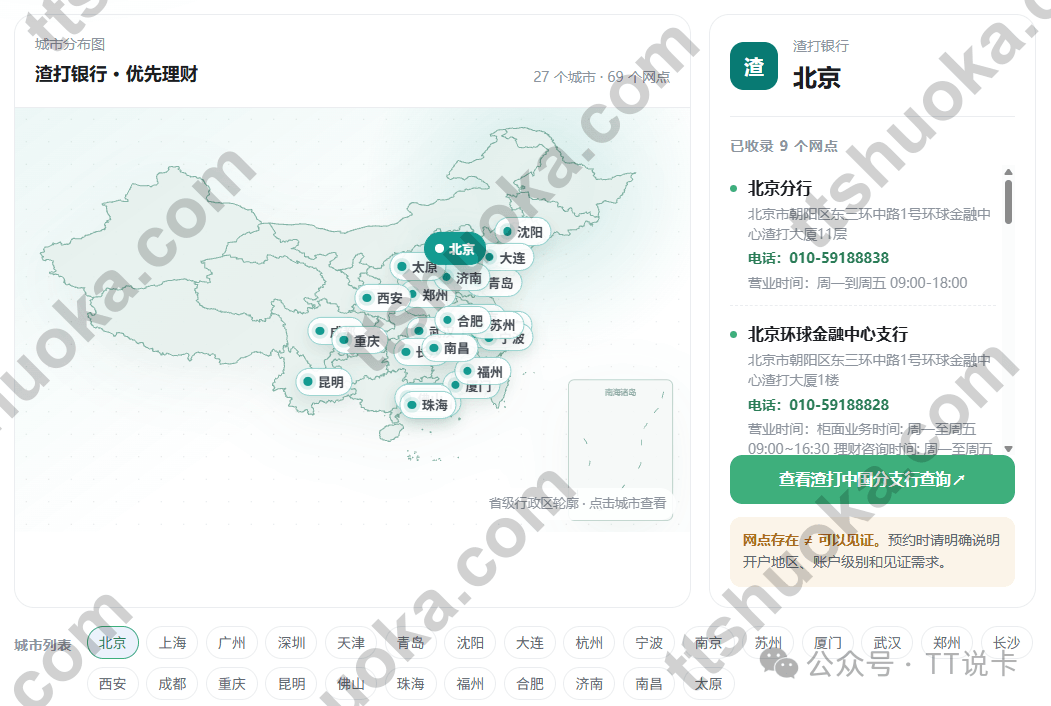Screen dimensions: 1051x706
Task: Select the 北京 marker on the map
Action: (x=455, y=249)
